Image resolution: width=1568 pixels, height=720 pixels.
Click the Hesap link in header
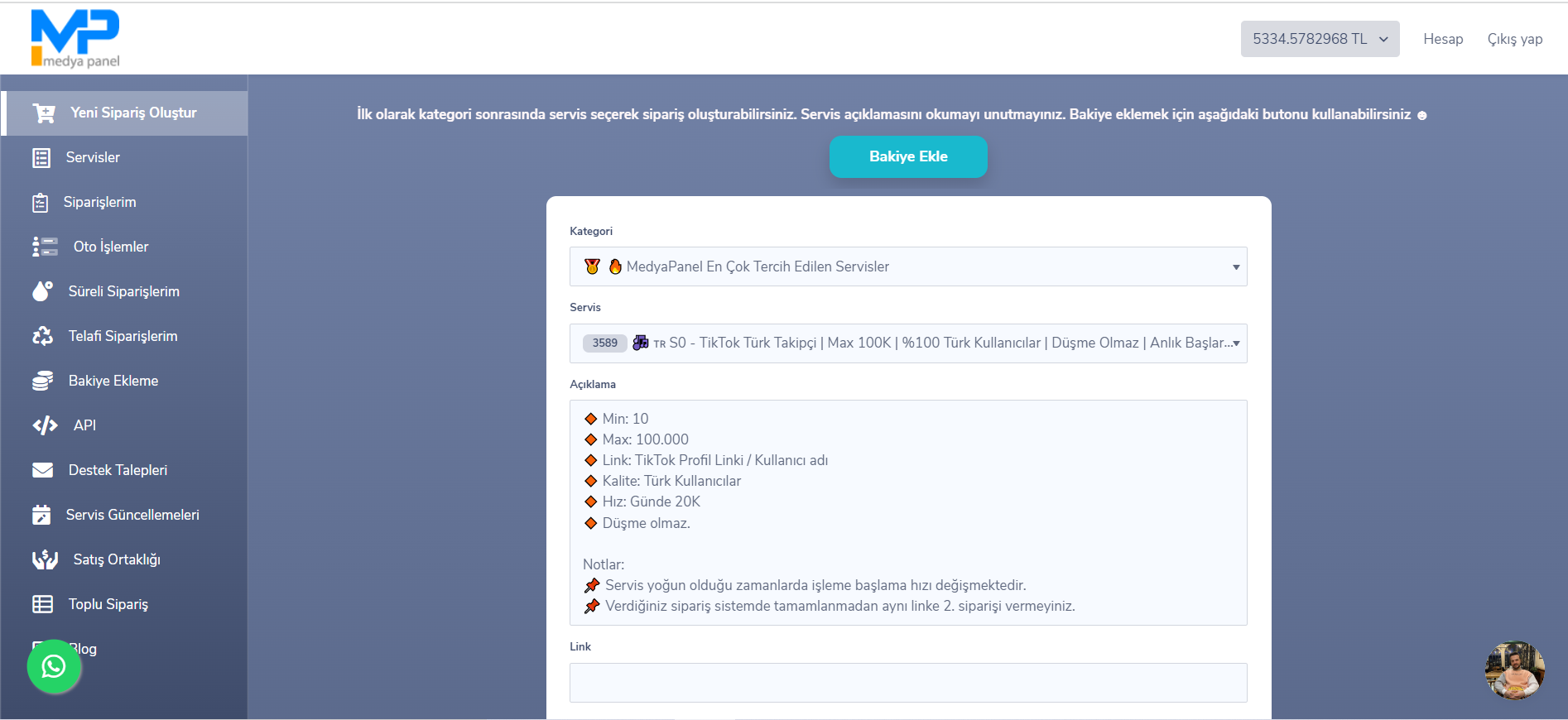(1442, 39)
